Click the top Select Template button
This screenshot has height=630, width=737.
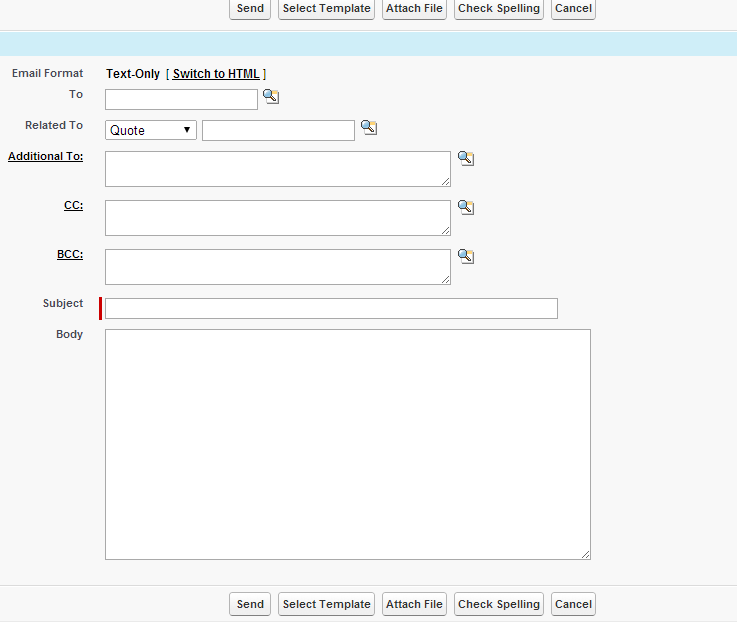(327, 8)
